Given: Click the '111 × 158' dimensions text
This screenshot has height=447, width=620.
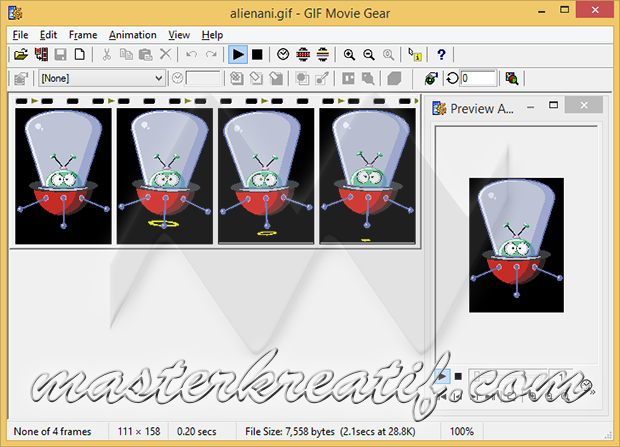Looking at the screenshot, I should tap(139, 431).
